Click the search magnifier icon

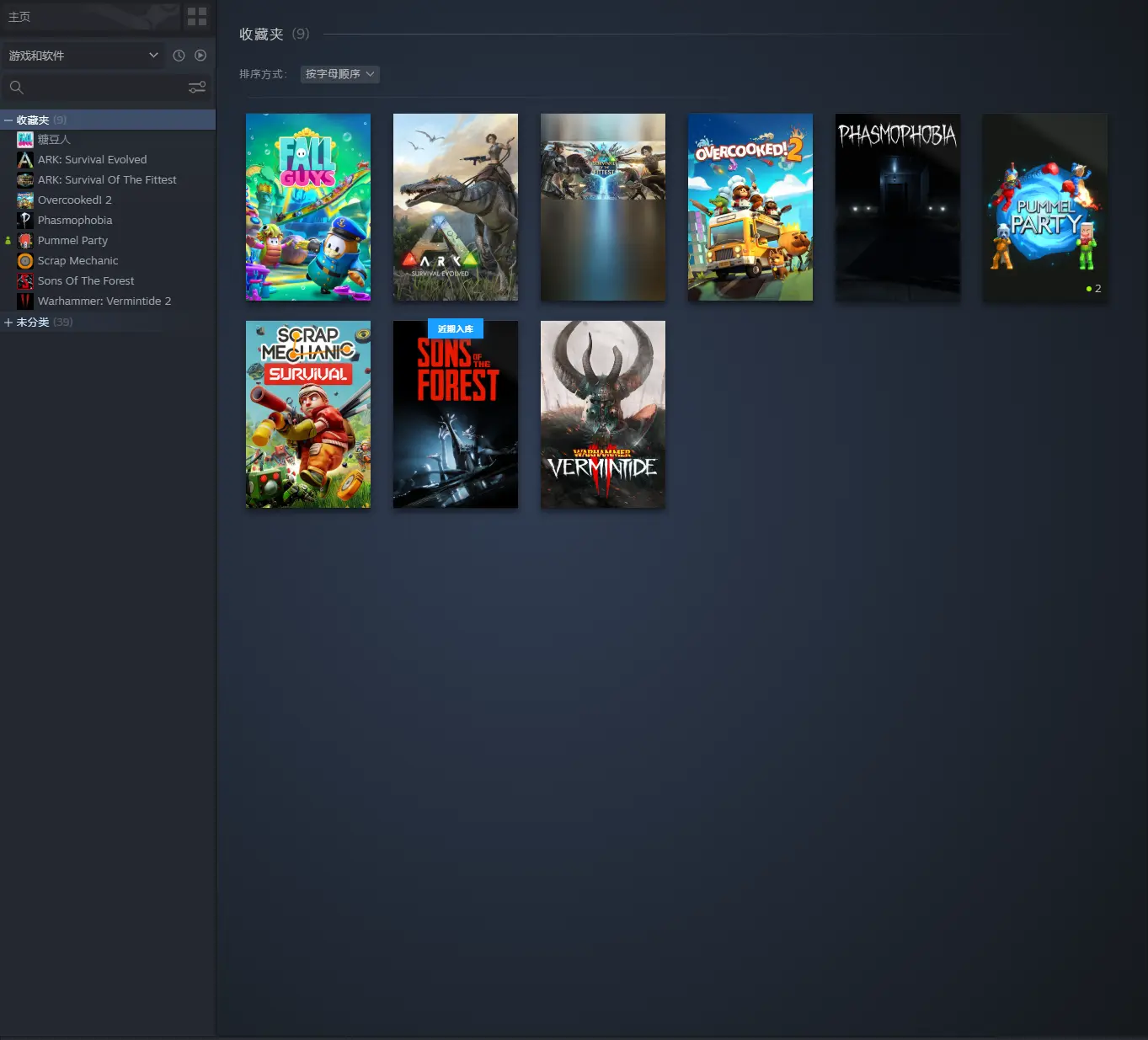(x=16, y=87)
